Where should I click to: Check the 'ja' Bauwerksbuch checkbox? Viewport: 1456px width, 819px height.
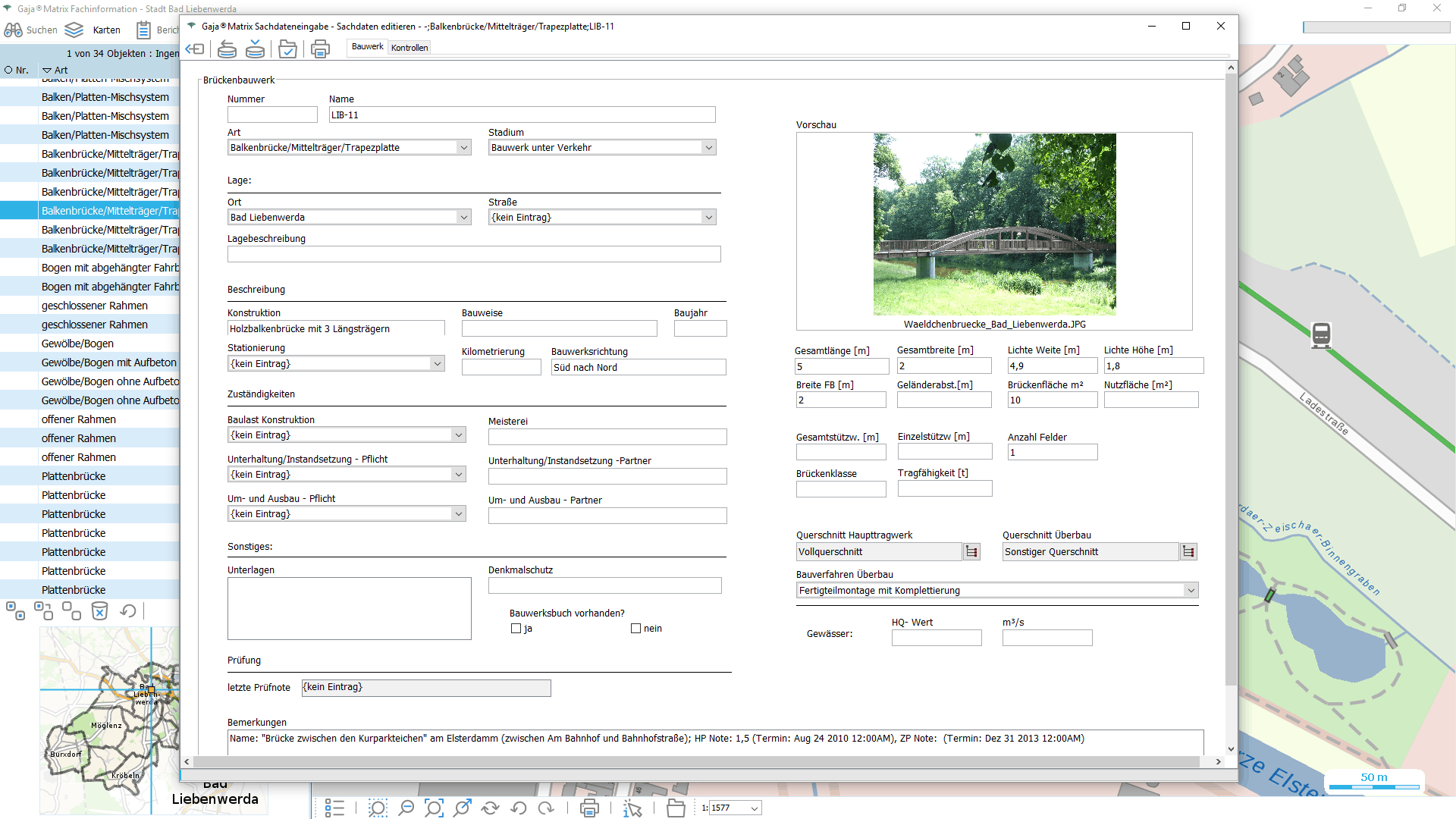[516, 629]
